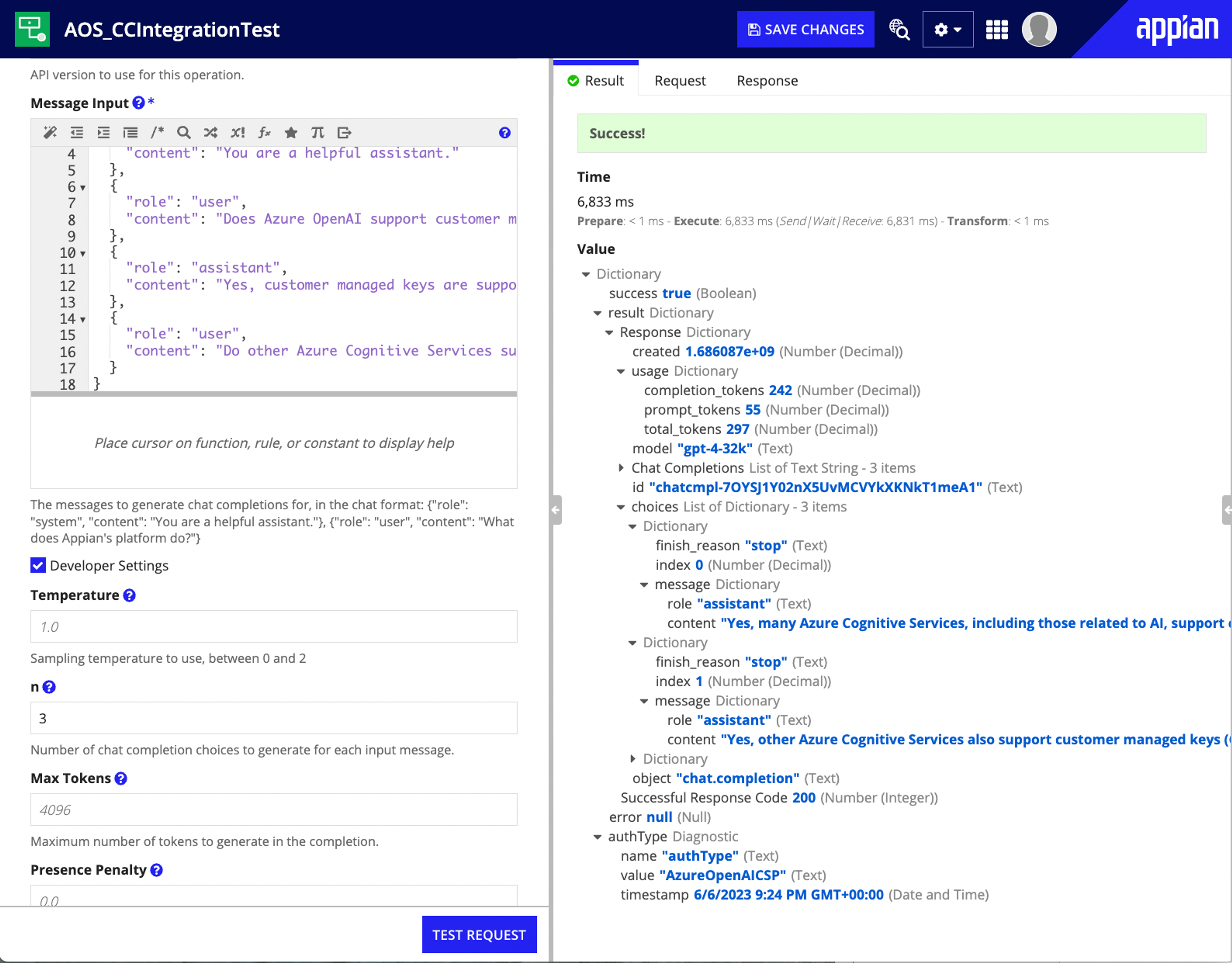This screenshot has height=963, width=1232.
Task: Click the Presence Penalty input field
Action: click(x=274, y=896)
